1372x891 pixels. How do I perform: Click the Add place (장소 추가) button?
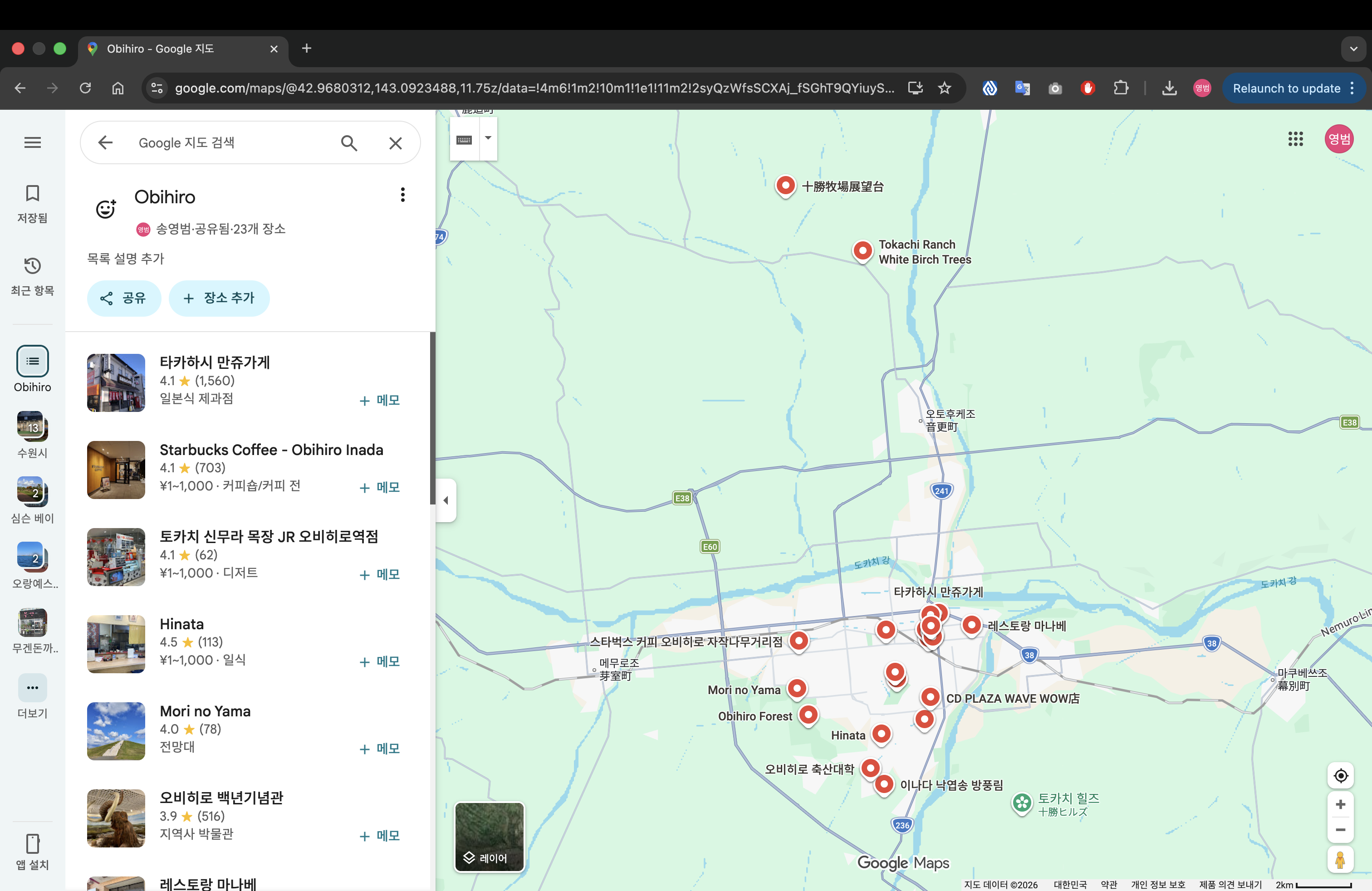tap(219, 298)
